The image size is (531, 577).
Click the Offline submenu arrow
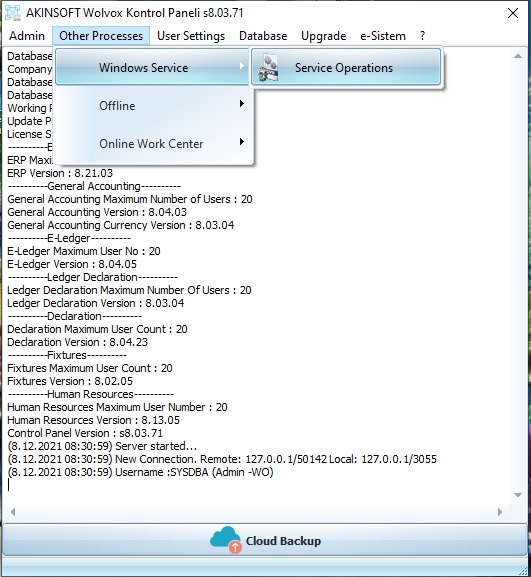pos(241,103)
